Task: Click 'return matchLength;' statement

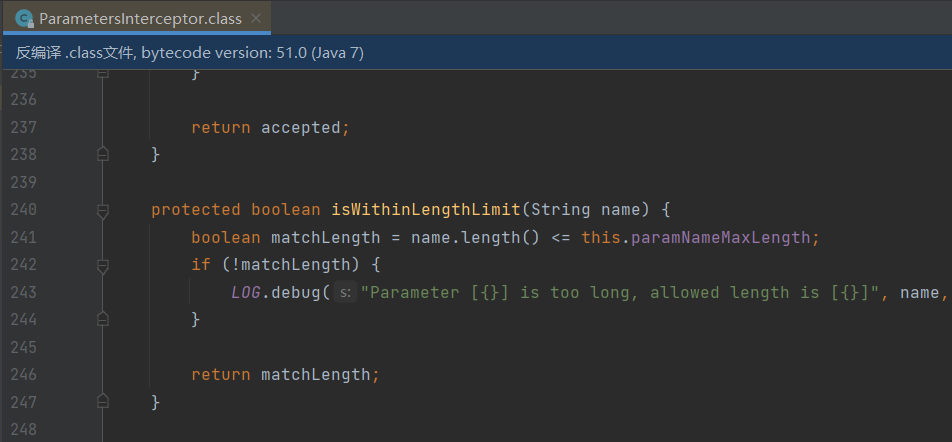Action: (x=285, y=375)
